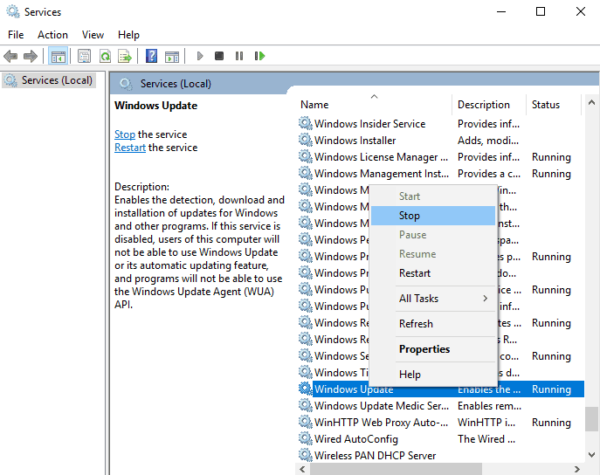The width and height of the screenshot is (600, 475).
Task: Click the Refresh toolbar icon
Action: pyautogui.click(x=105, y=56)
